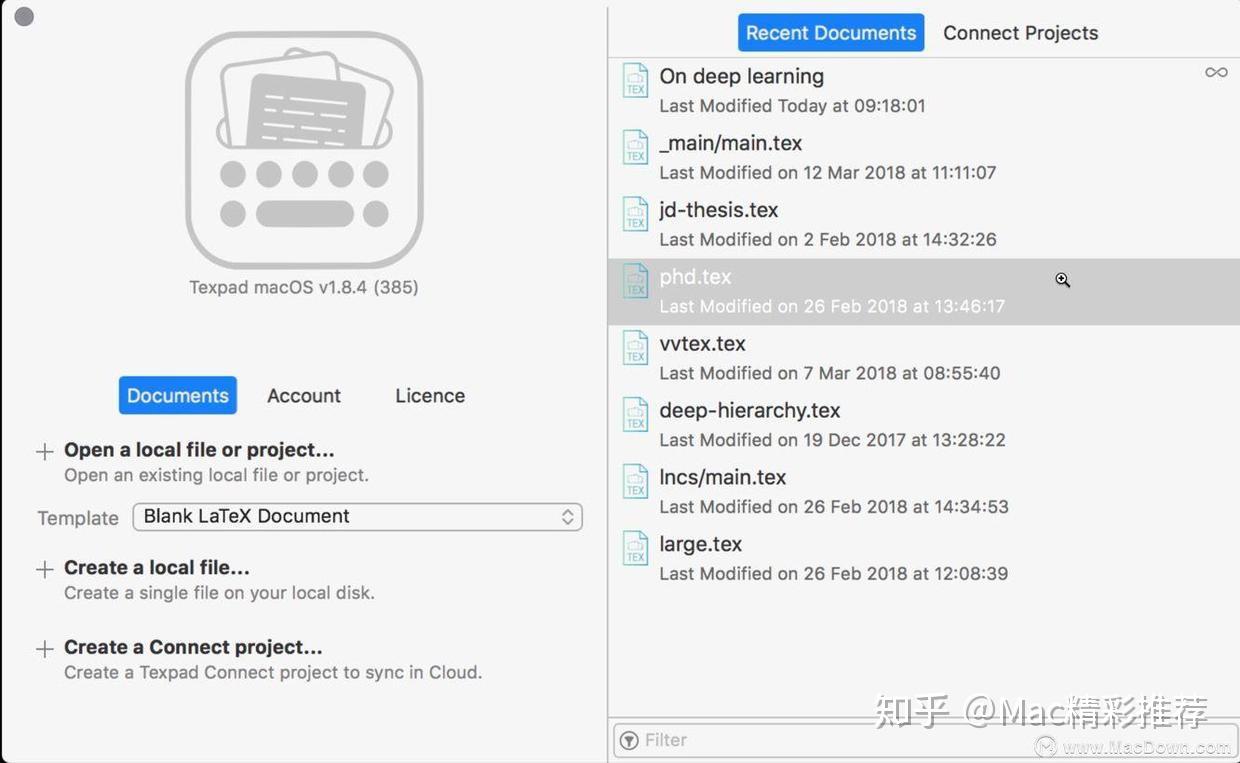1240x763 pixels.
Task: Click Open a local file or project
Action: [198, 450]
